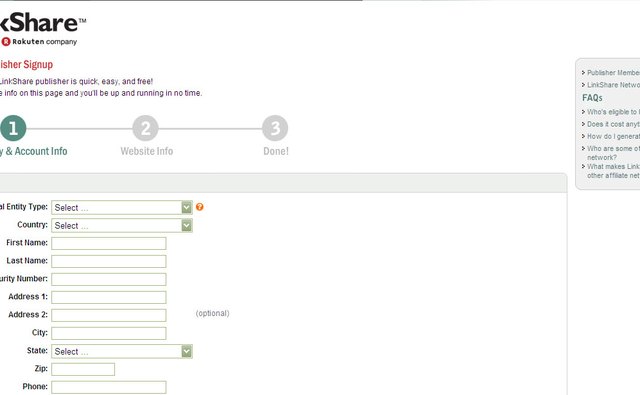Click into the Zip field
This screenshot has width=640, height=395.
83,369
